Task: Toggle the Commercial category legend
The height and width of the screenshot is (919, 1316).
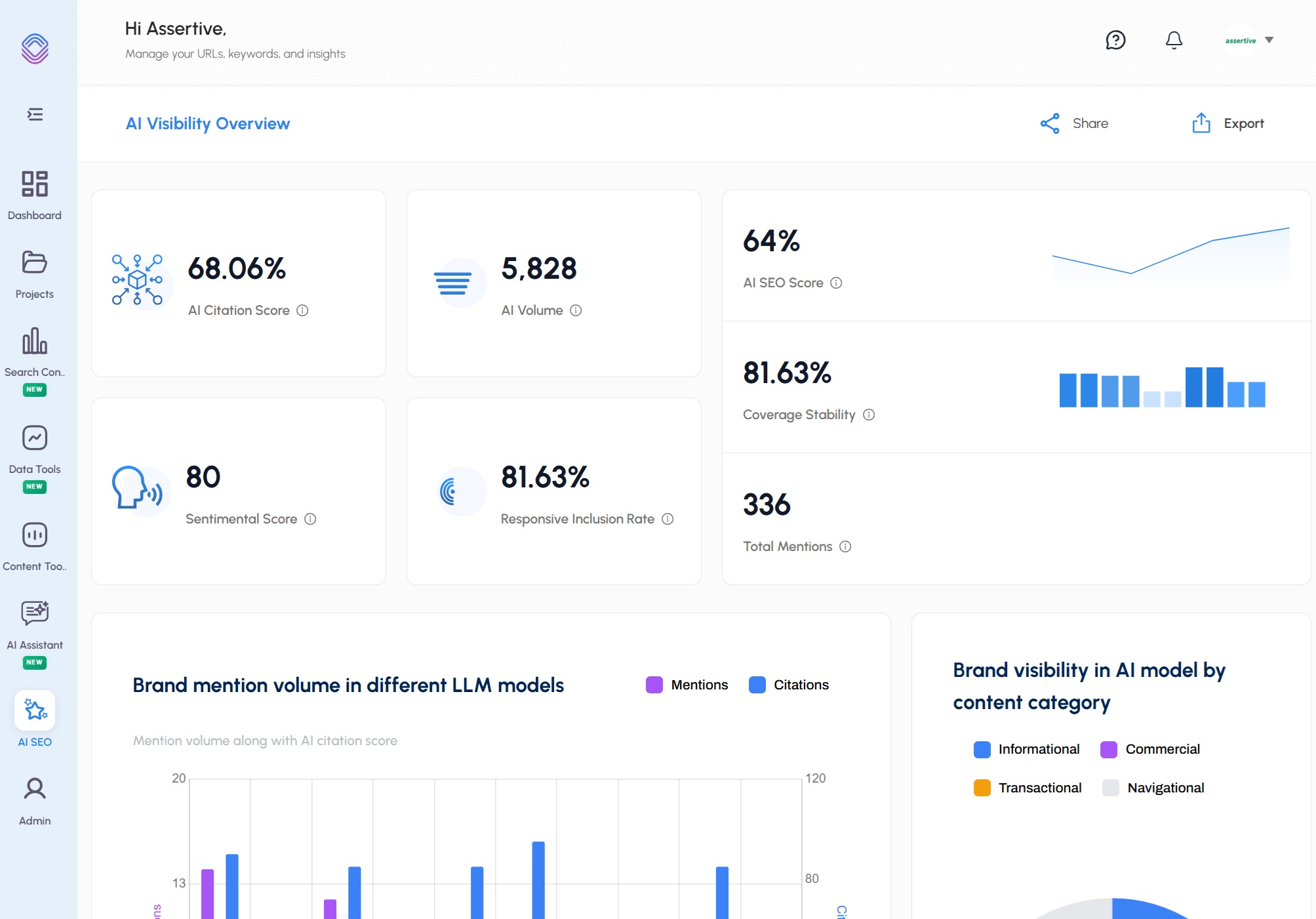Action: (1150, 749)
